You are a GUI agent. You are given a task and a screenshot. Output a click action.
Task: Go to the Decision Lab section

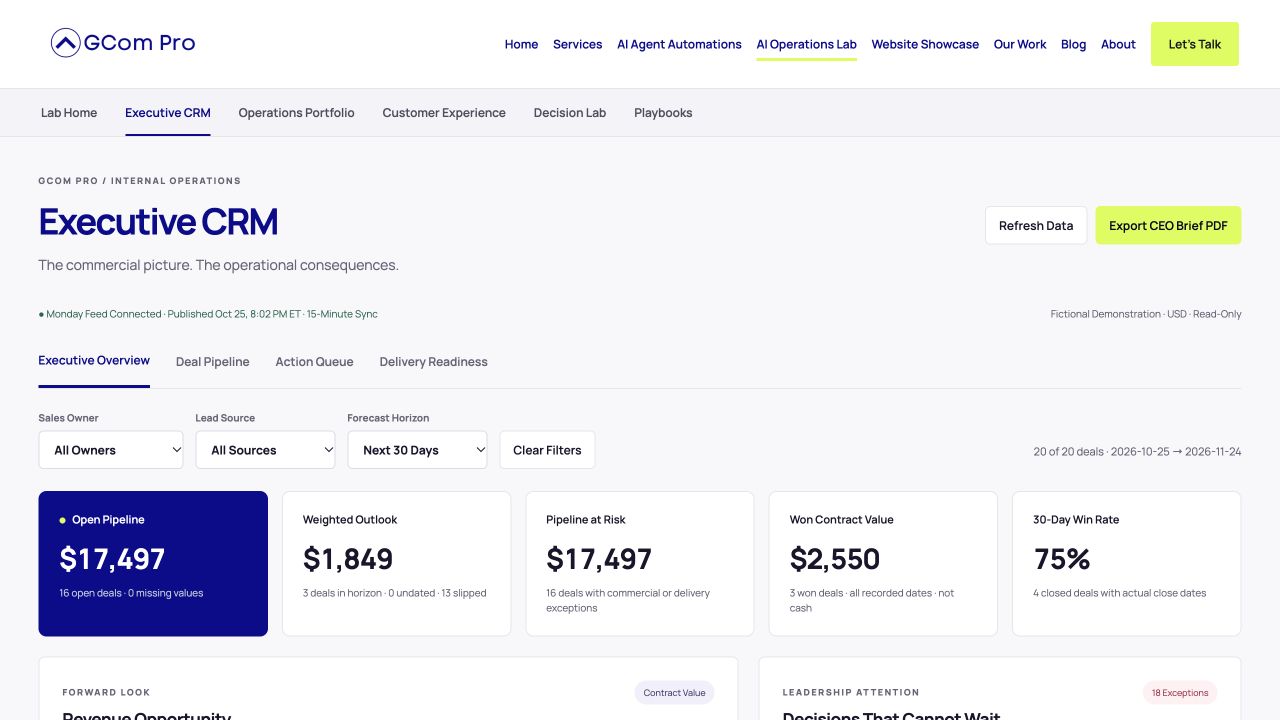570,113
